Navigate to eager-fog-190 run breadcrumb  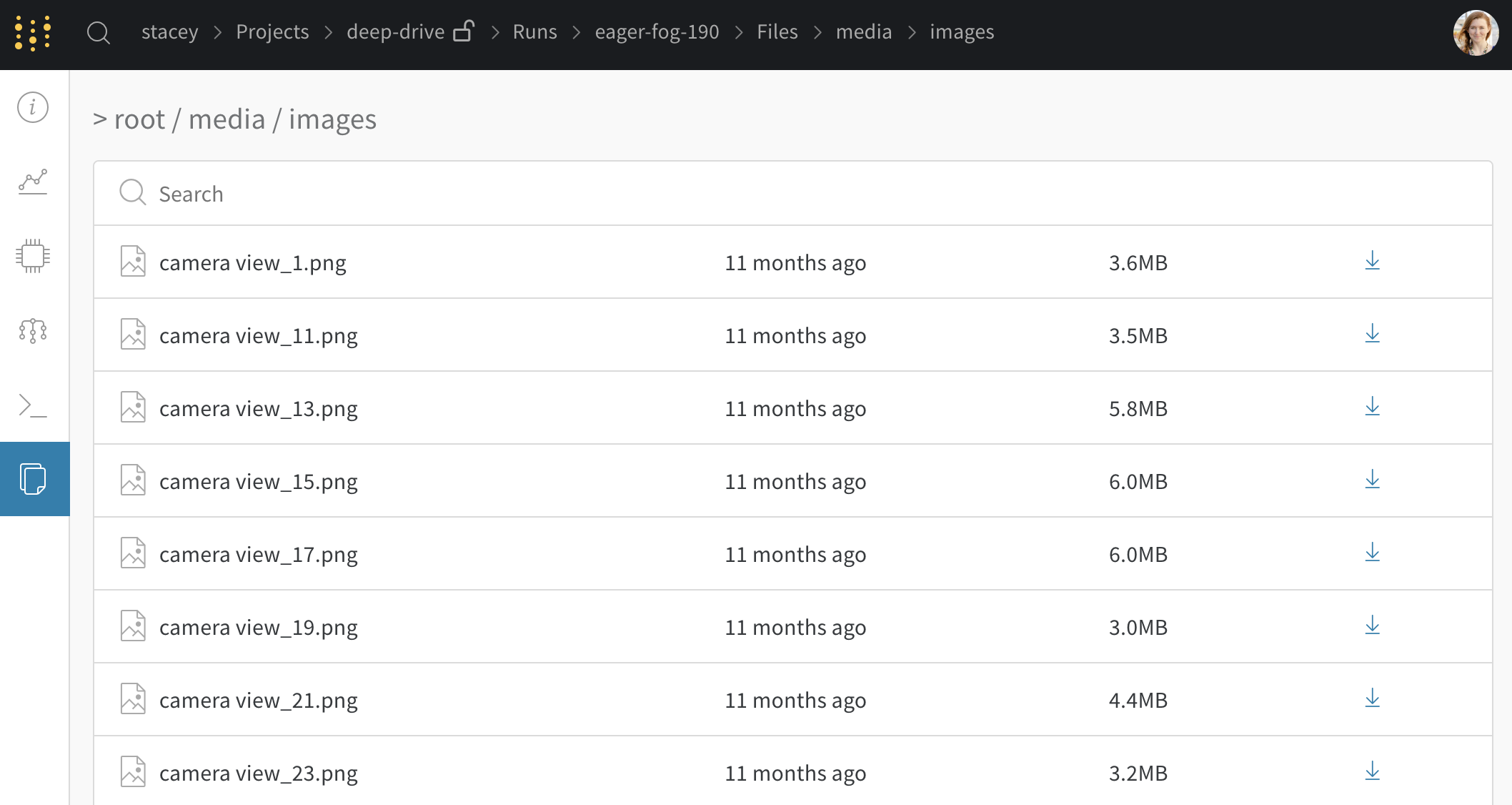(x=657, y=32)
